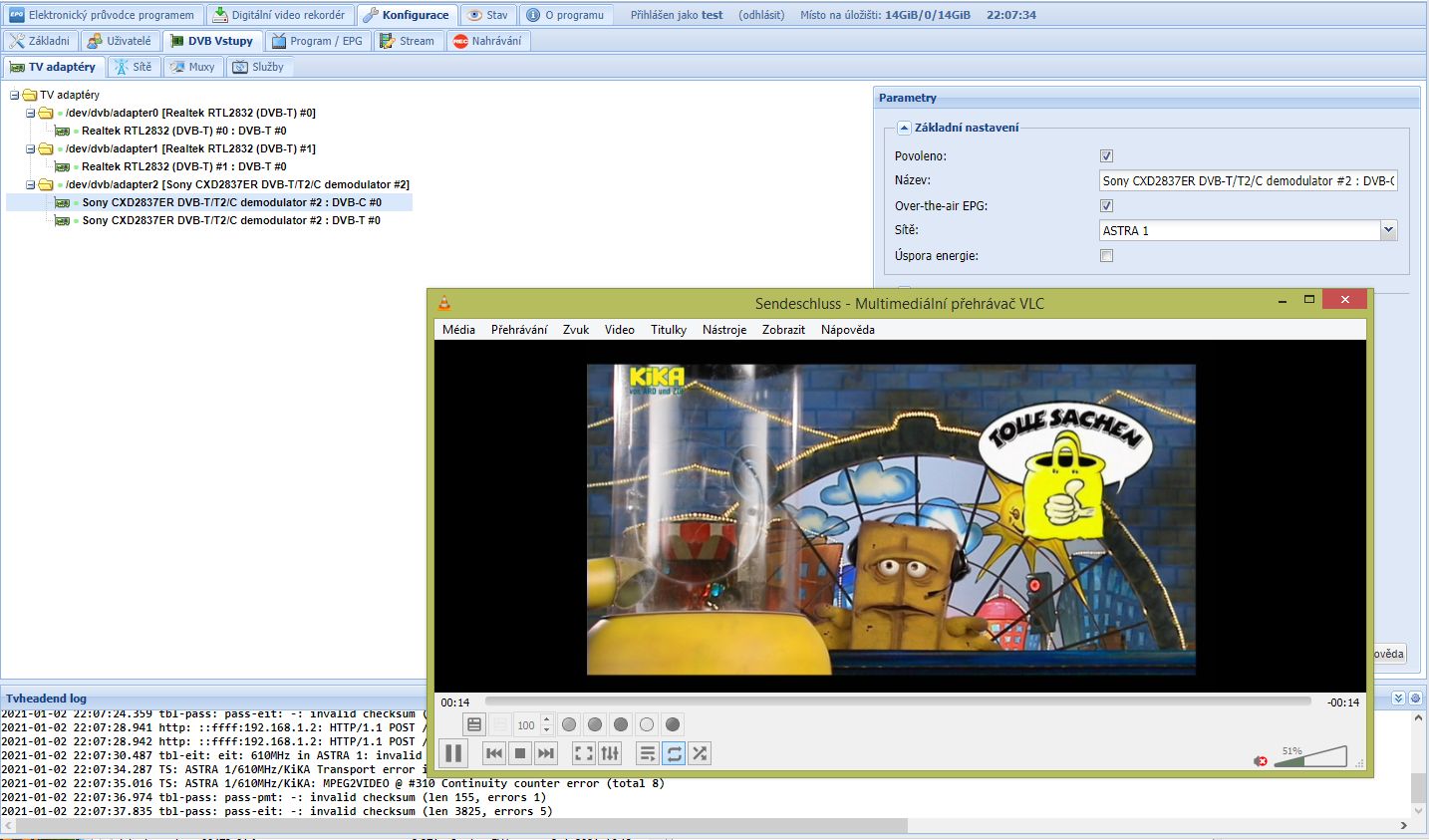The height and width of the screenshot is (840, 1429).
Task: Toggle the Povoleno checkbox
Action: click(1106, 156)
